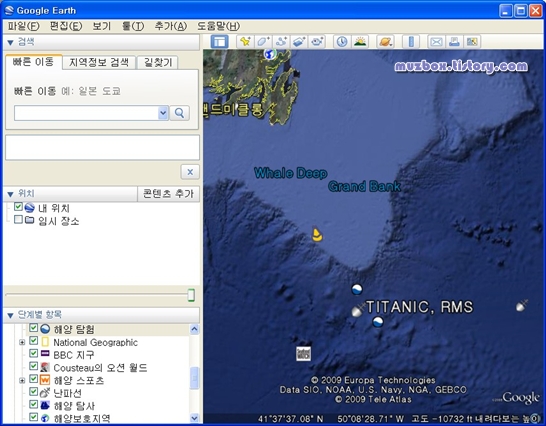Toggle the 내 위치 checkbox

(x=18, y=207)
